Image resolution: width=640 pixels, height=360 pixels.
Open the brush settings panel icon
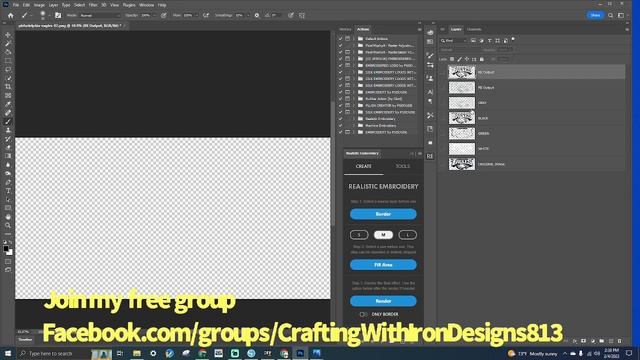coord(58,16)
